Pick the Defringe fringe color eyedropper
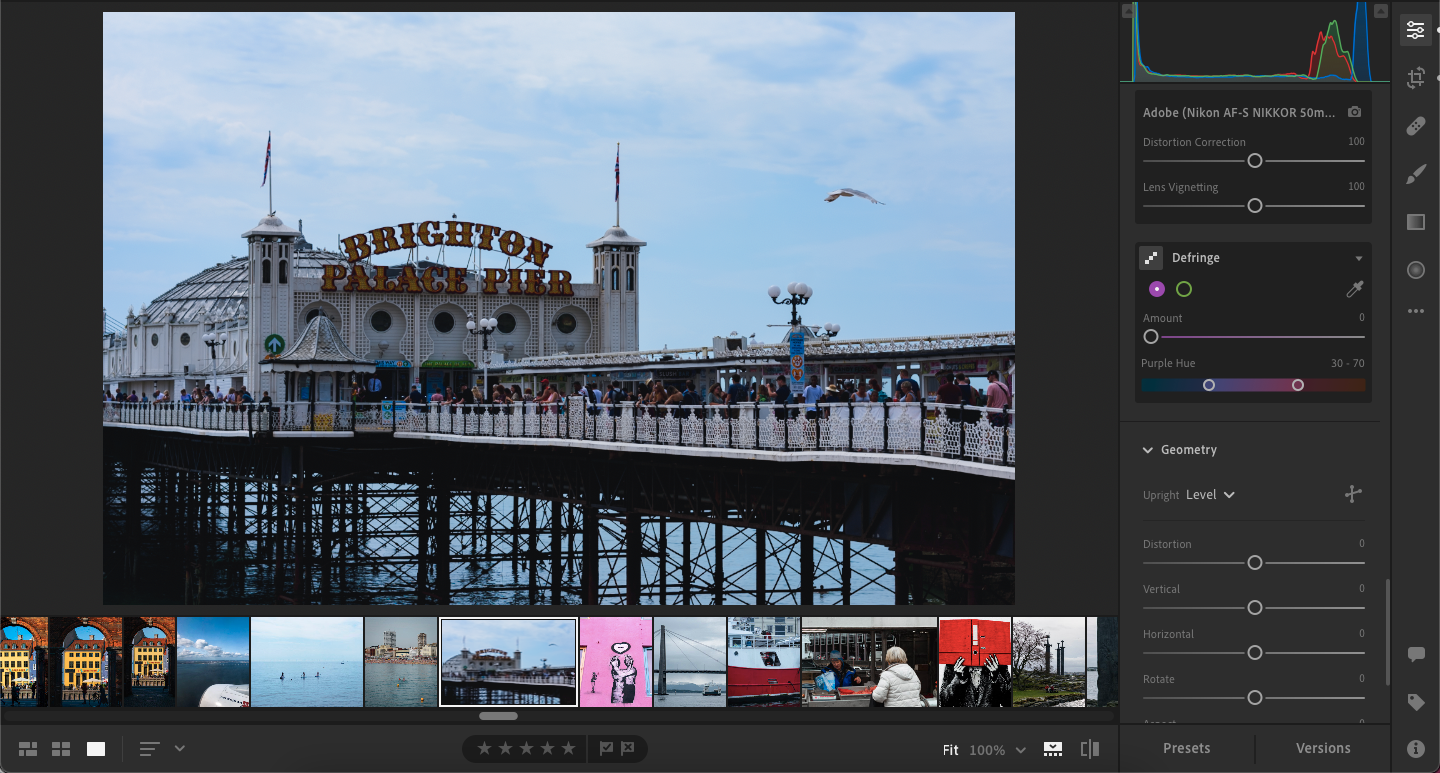Viewport: 1440px width, 773px height. (x=1354, y=289)
